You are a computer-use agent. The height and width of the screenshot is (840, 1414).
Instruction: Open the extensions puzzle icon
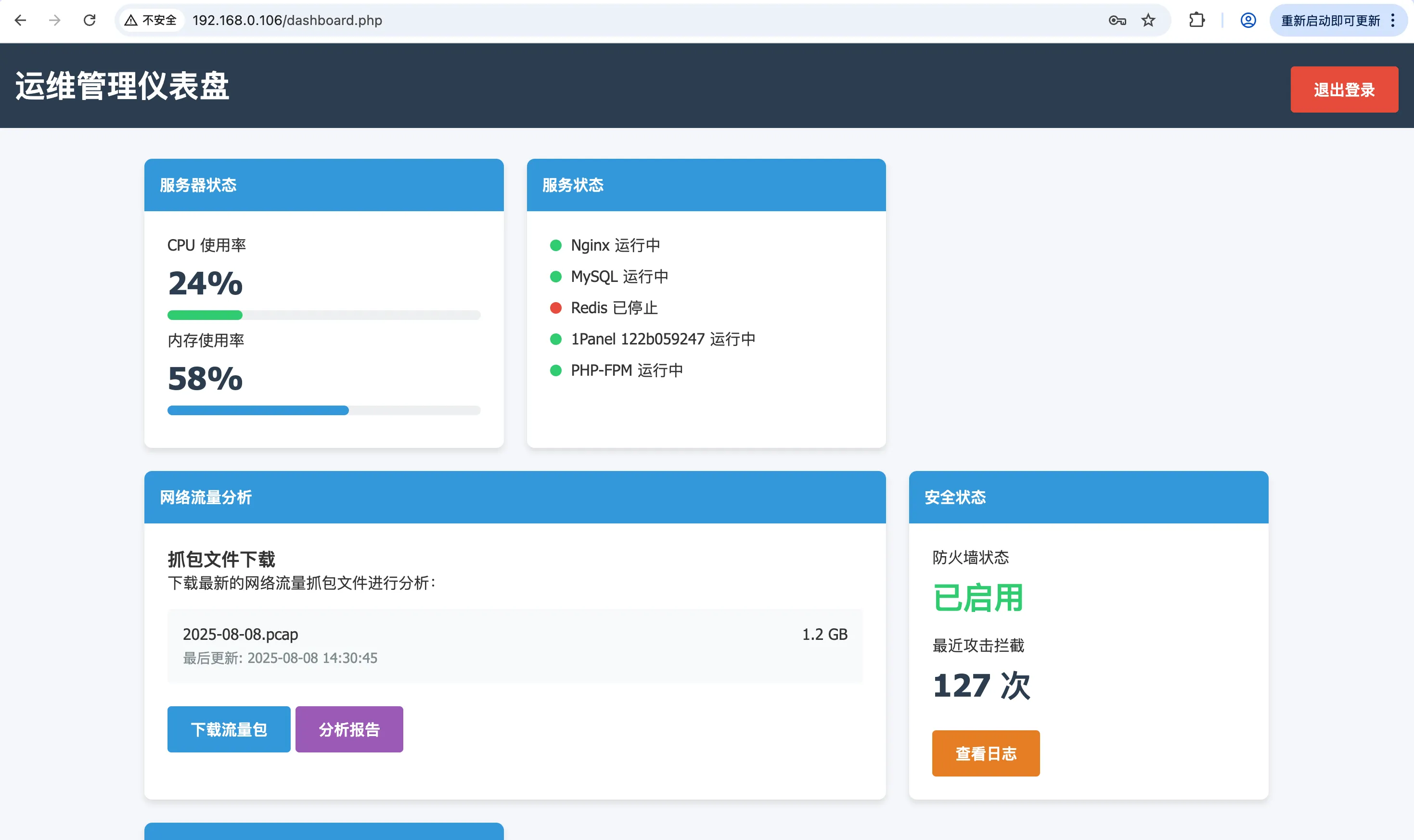coord(1196,20)
